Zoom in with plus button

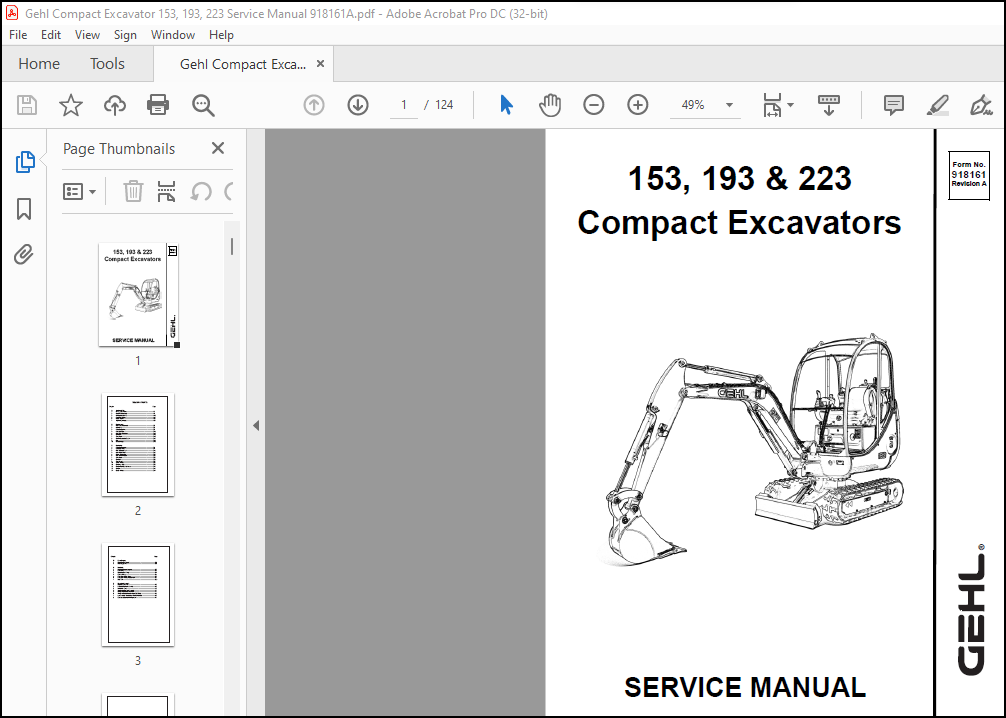638,105
